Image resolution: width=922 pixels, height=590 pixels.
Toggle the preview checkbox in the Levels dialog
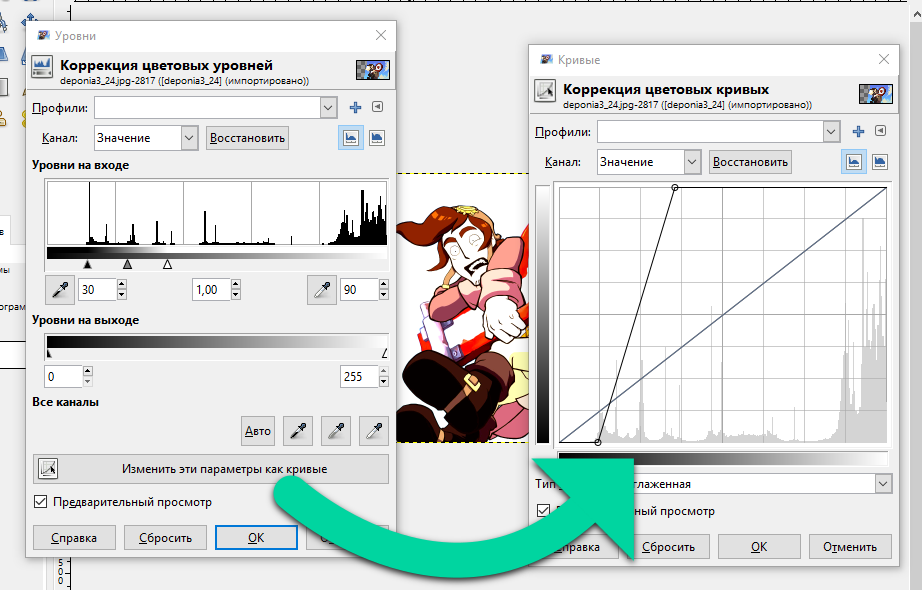[41, 502]
